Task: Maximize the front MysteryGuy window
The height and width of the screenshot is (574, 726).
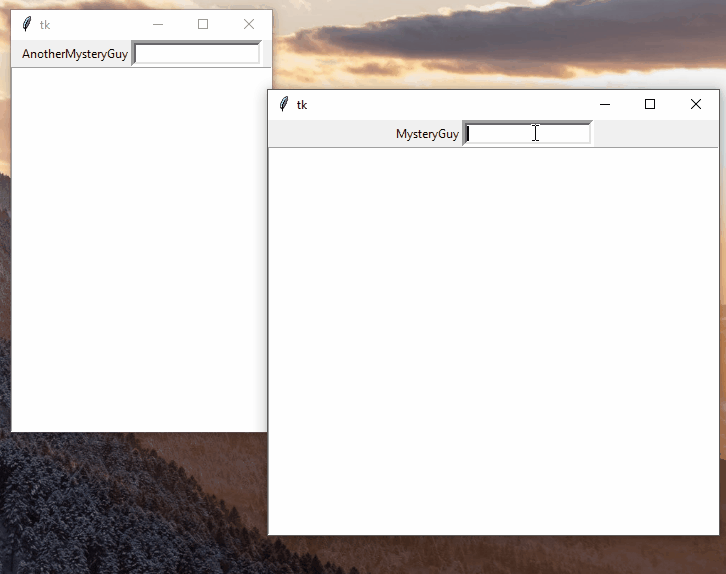Action: coord(650,104)
